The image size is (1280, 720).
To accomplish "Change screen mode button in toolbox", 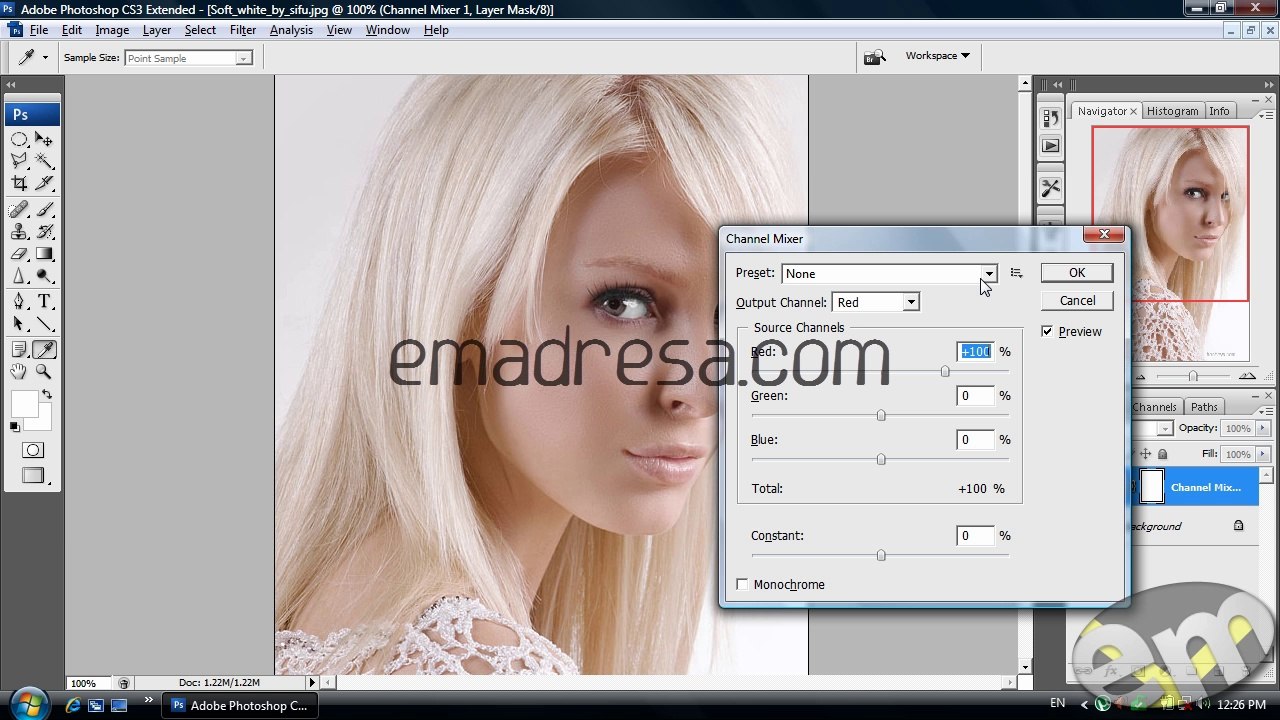I will [34, 476].
